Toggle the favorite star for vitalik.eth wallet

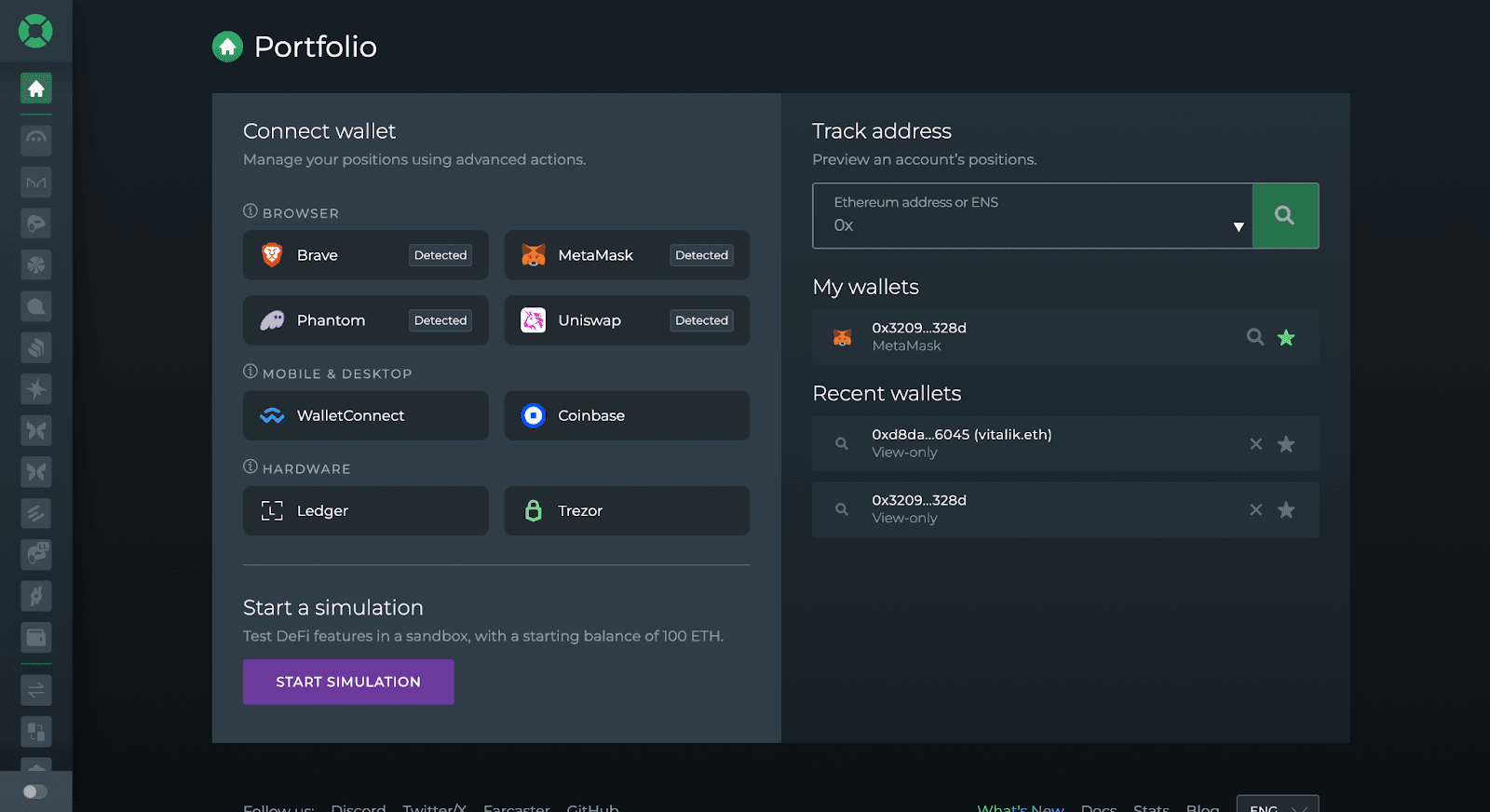(1286, 444)
